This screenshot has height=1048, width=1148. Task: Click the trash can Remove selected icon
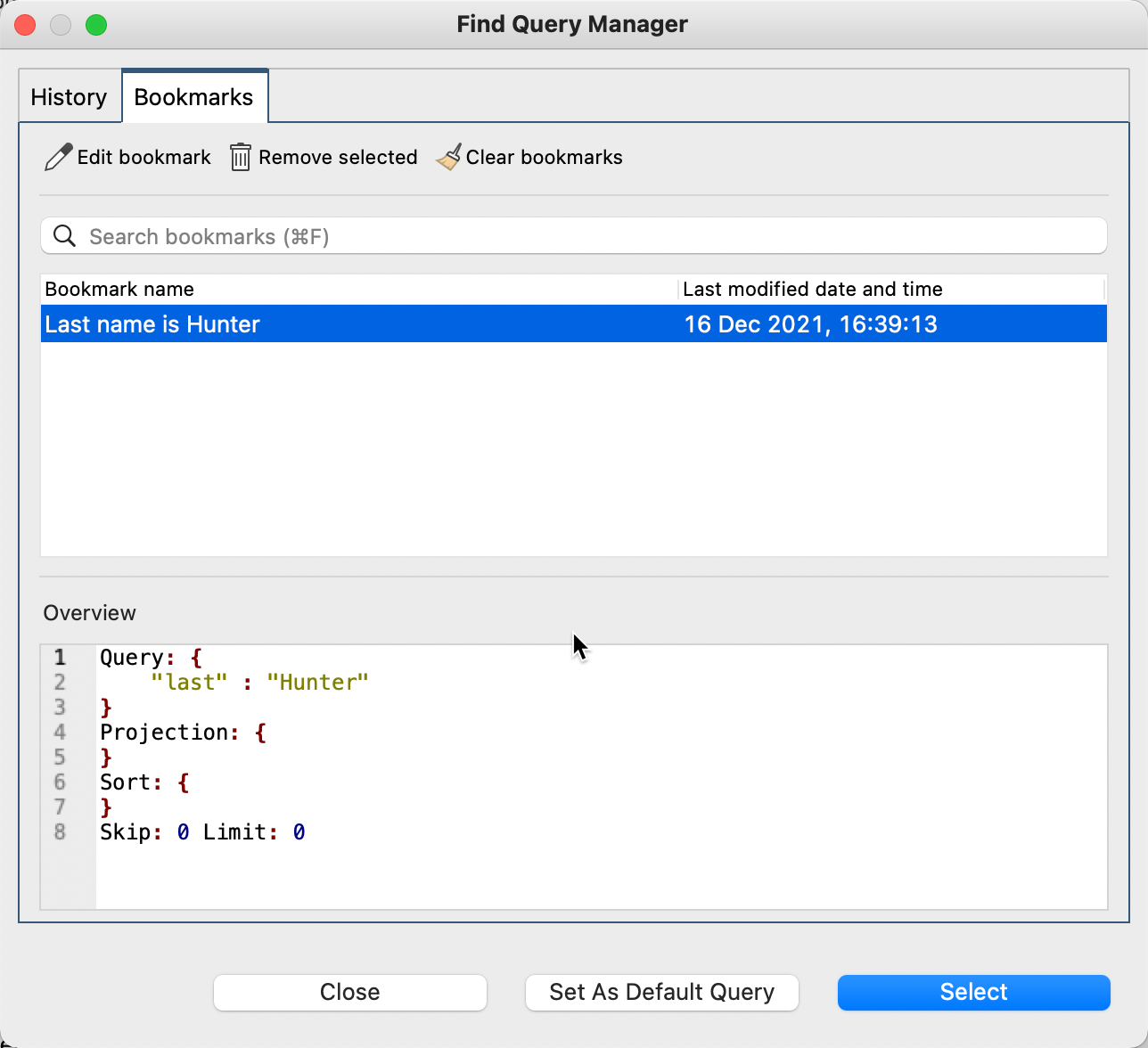240,158
